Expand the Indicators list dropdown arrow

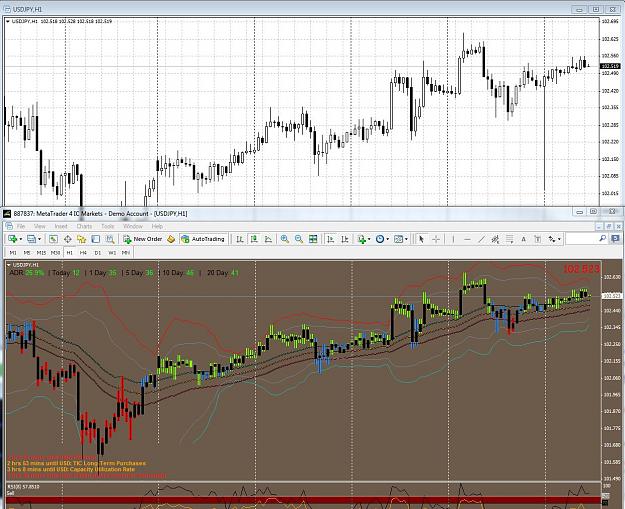(369, 240)
